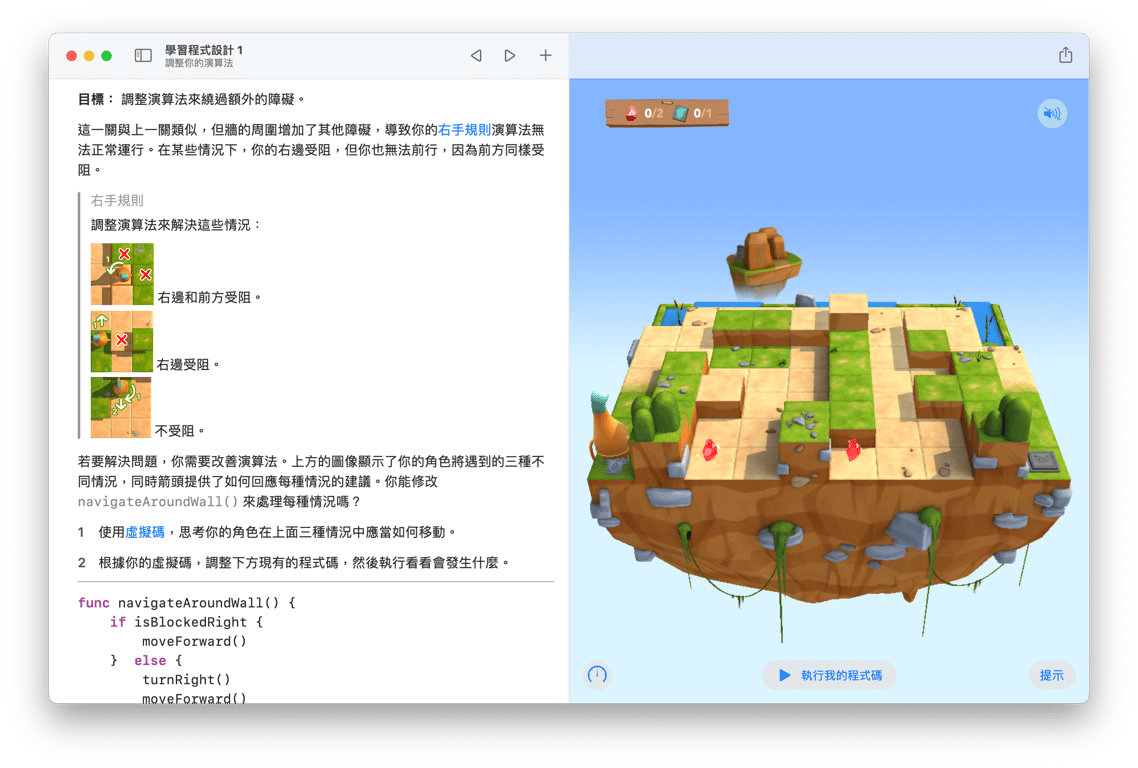Click the plus add button in toolbar
The image size is (1138, 768).
tap(545, 55)
